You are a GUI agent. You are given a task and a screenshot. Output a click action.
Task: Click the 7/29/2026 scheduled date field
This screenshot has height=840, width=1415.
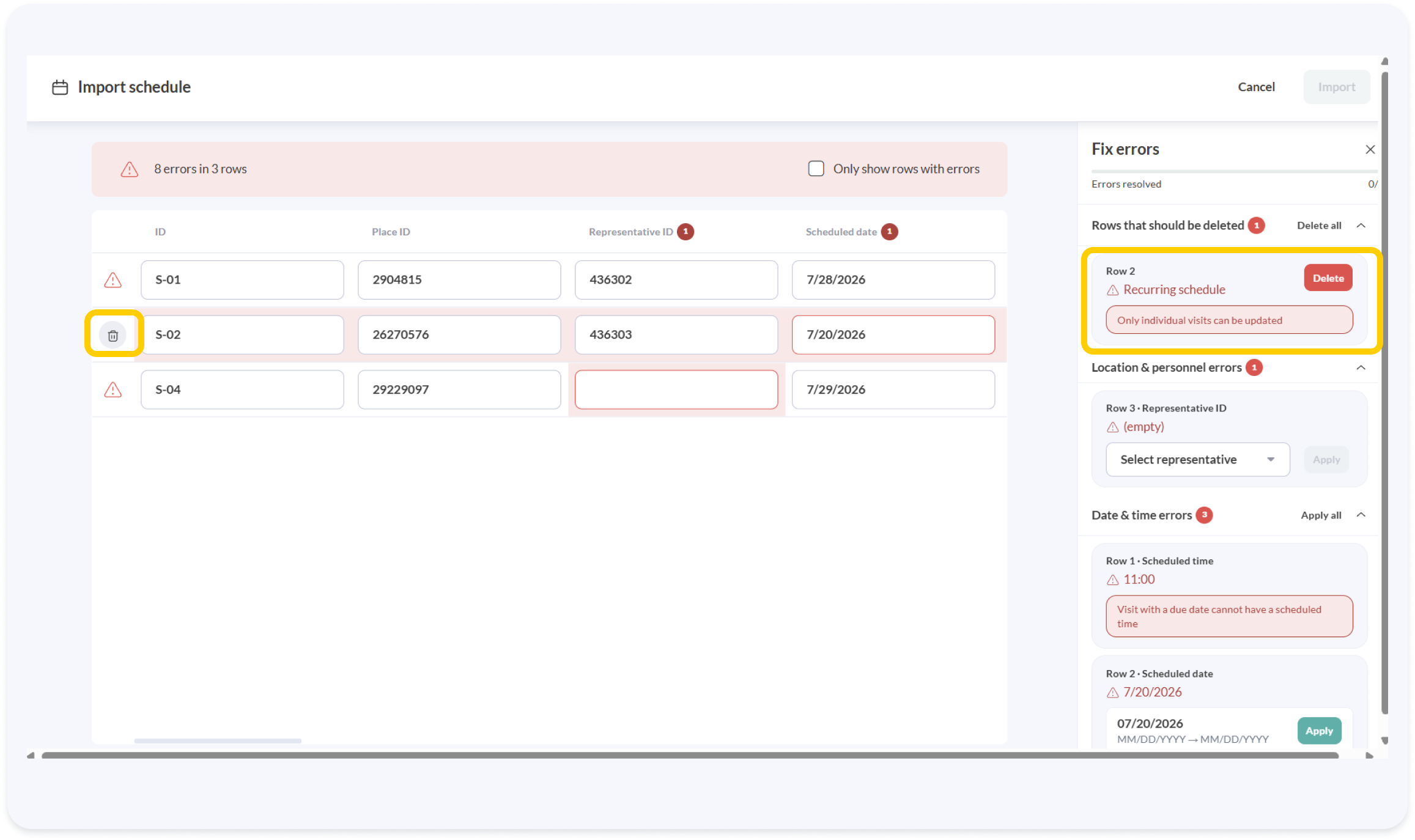coord(893,389)
